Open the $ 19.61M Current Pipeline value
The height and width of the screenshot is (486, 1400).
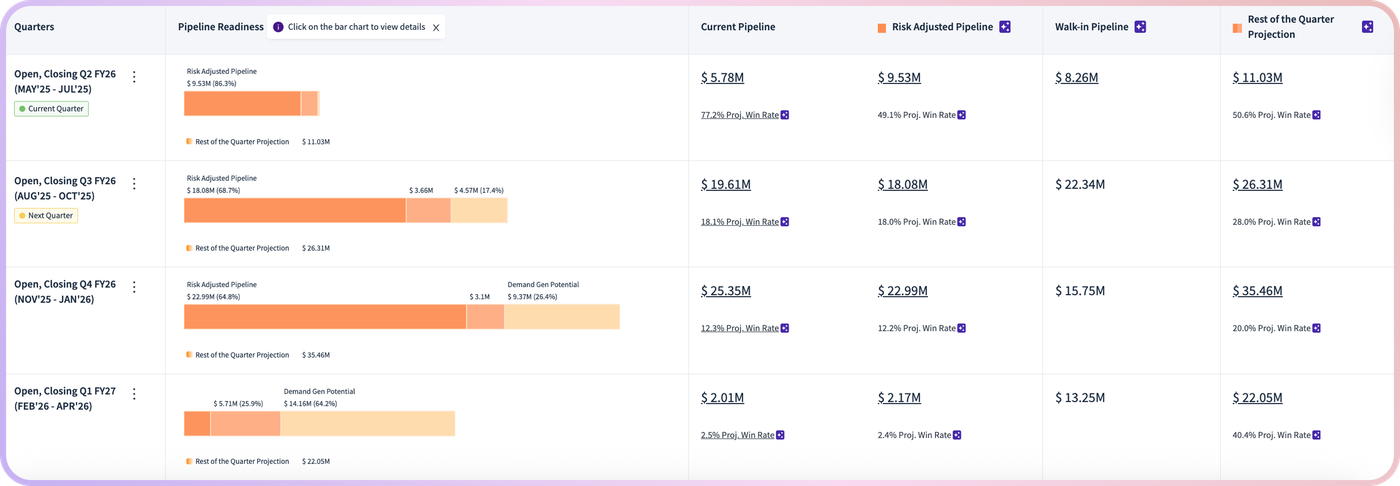[726, 184]
